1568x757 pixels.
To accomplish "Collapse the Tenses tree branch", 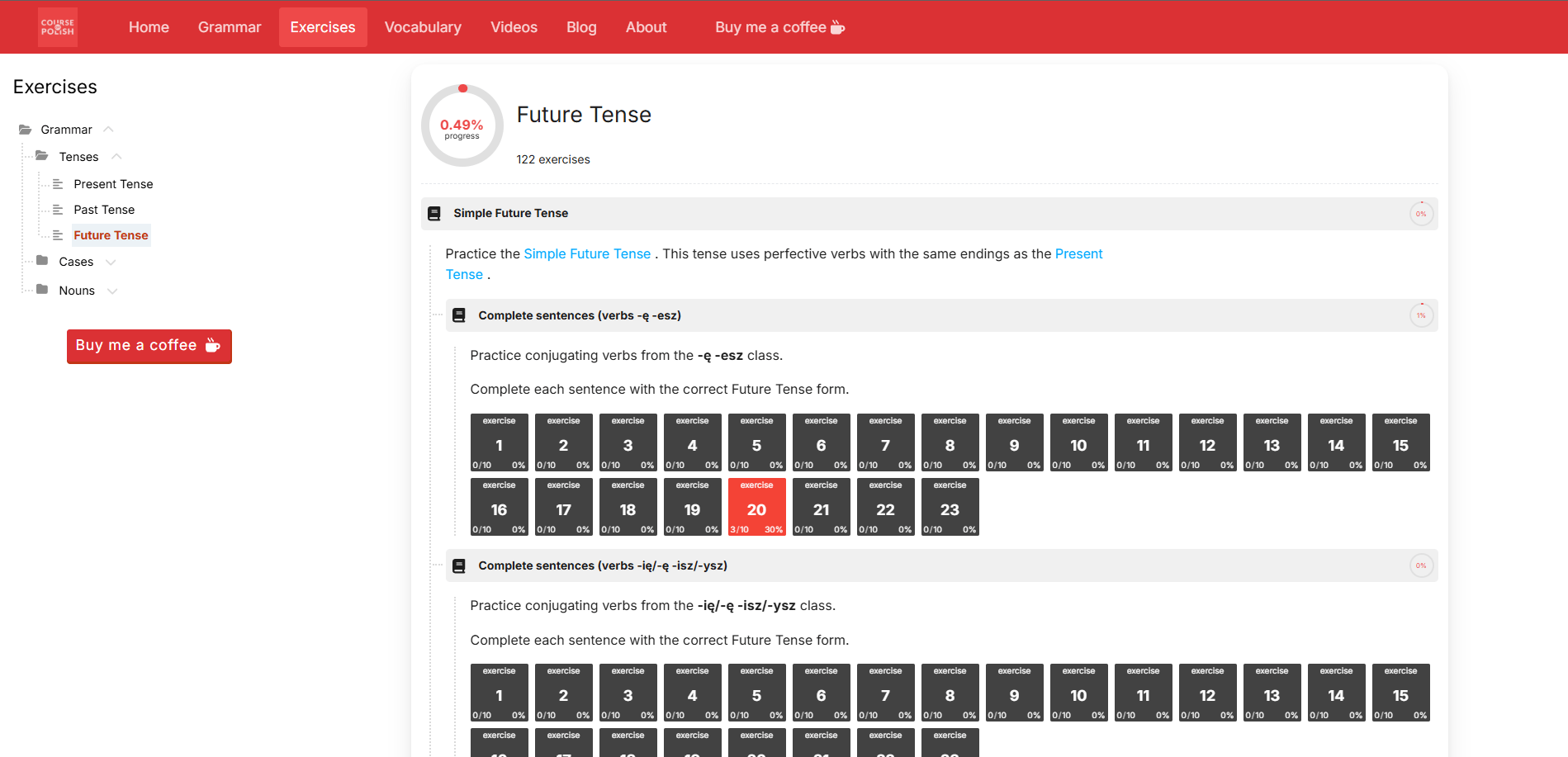I will click(116, 156).
